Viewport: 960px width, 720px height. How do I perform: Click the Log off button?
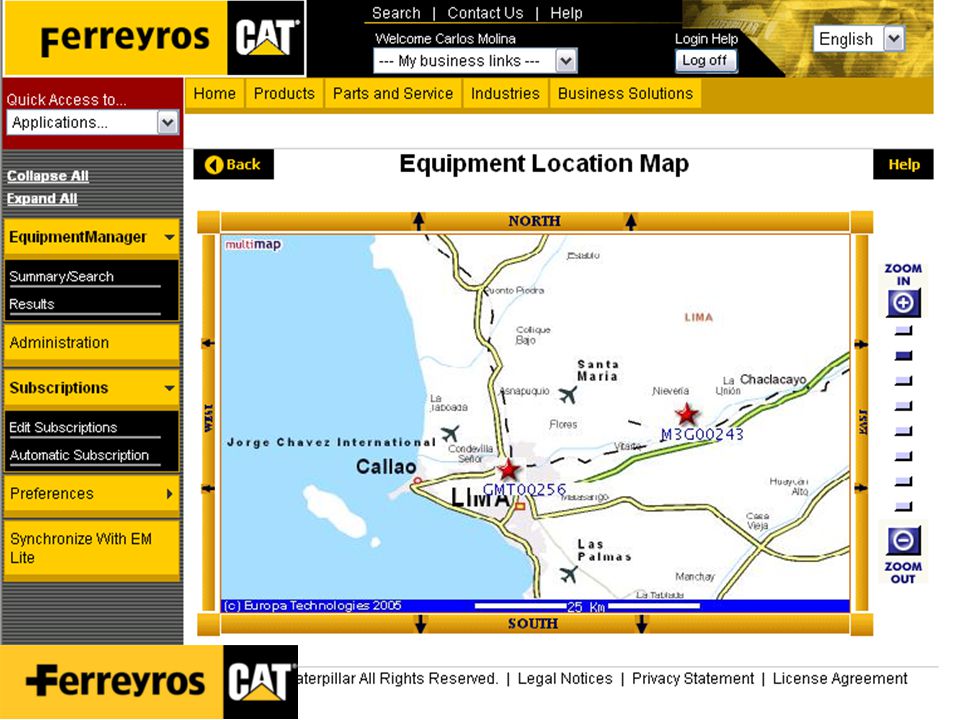pos(705,61)
